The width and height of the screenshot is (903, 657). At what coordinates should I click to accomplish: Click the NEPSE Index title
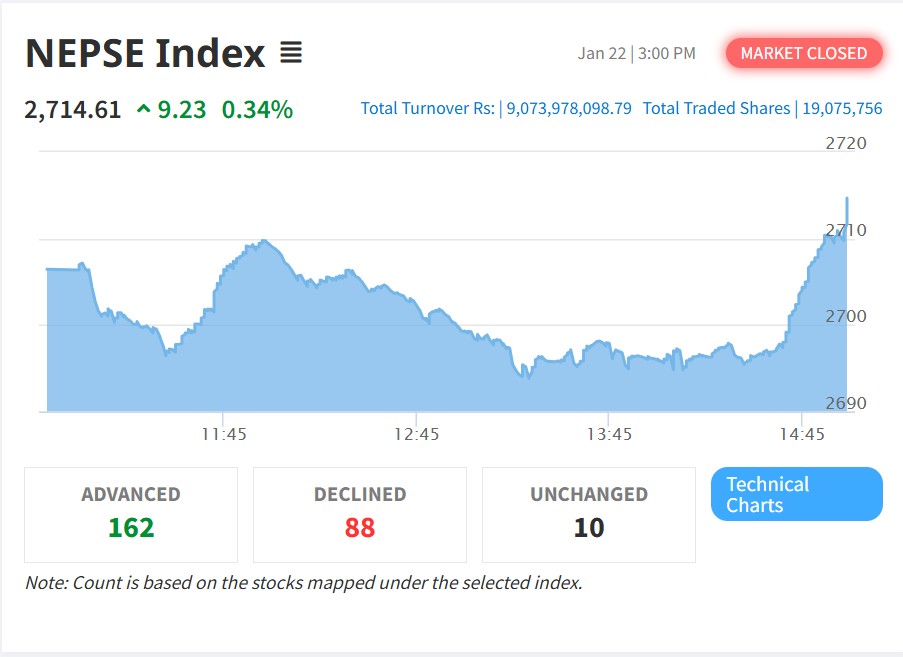click(145, 53)
